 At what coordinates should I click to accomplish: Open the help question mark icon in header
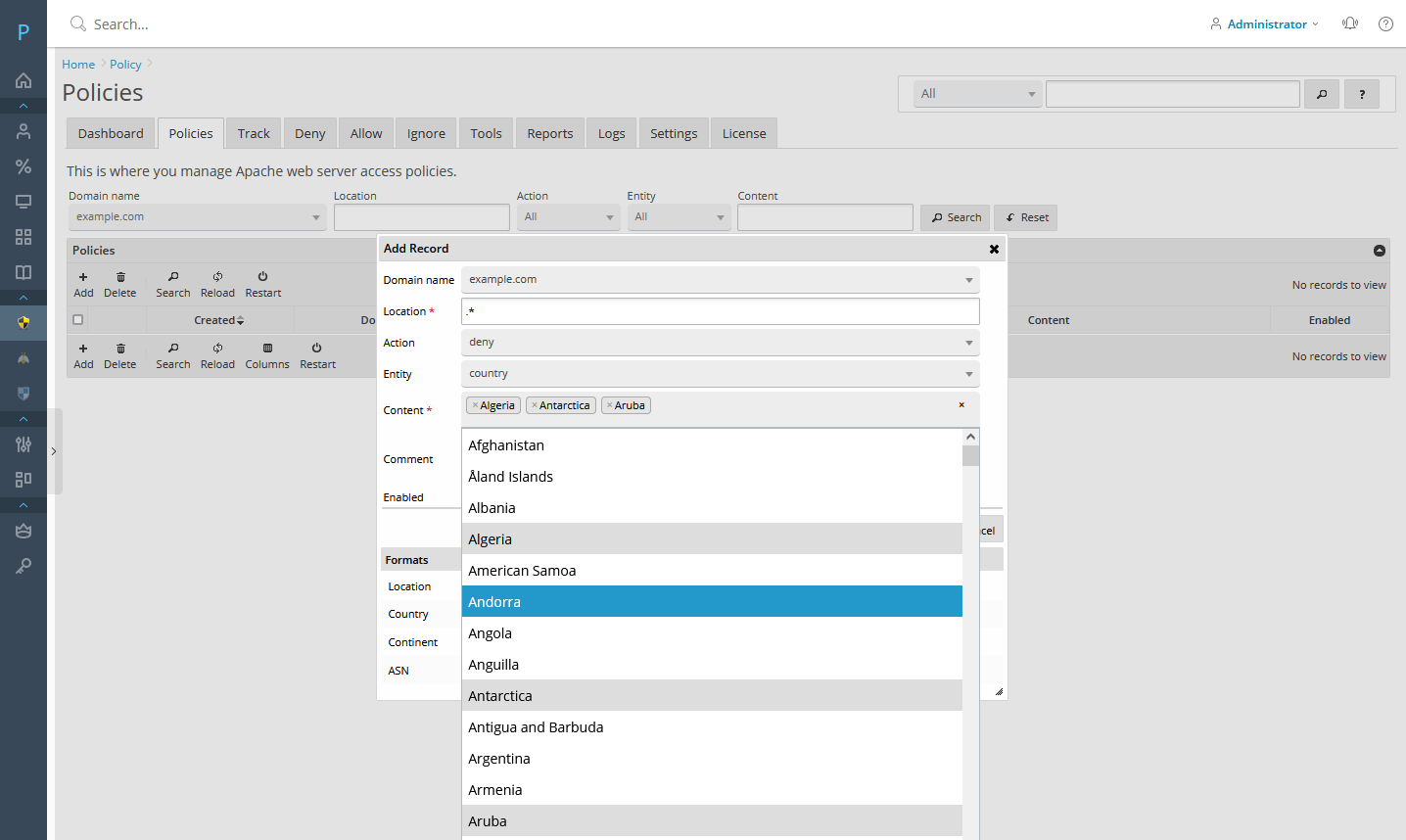coord(1385,23)
